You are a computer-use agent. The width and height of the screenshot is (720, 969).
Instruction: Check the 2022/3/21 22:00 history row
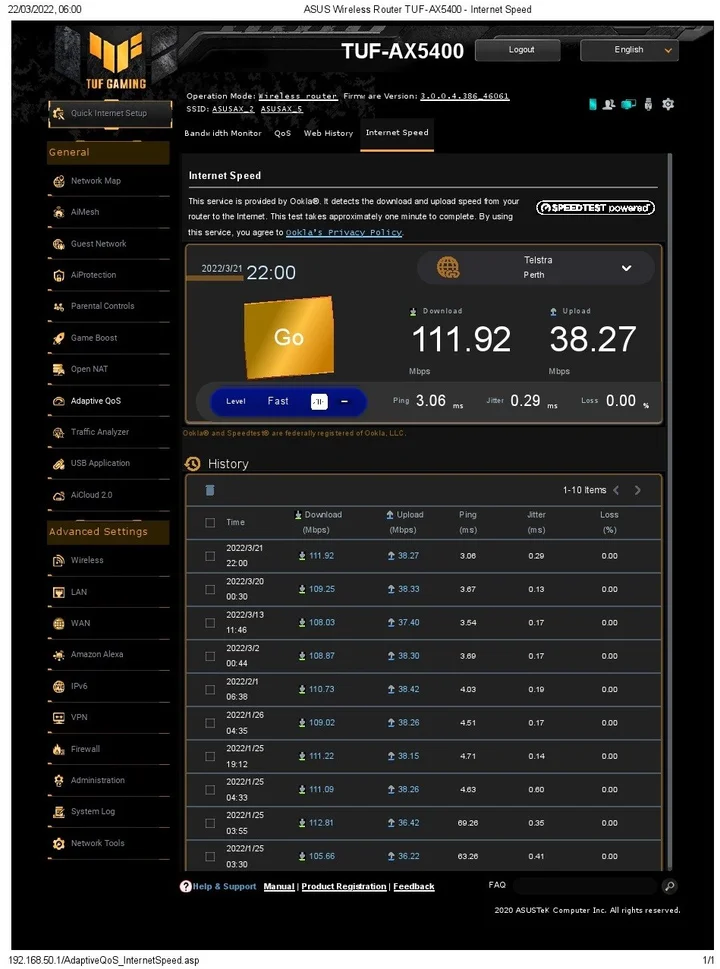[x=210, y=556]
